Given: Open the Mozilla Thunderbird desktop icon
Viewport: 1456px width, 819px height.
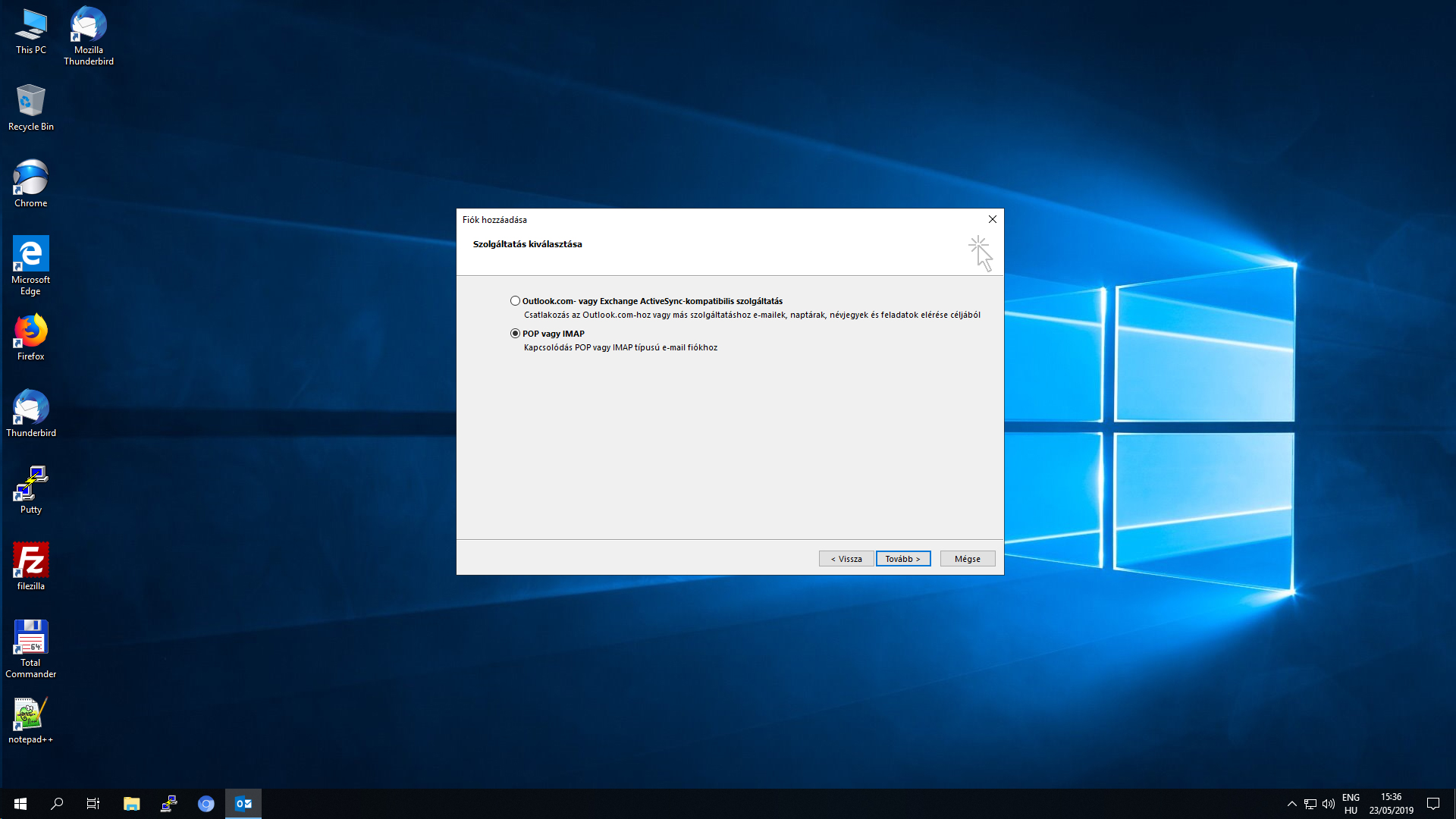Looking at the screenshot, I should point(89,36).
